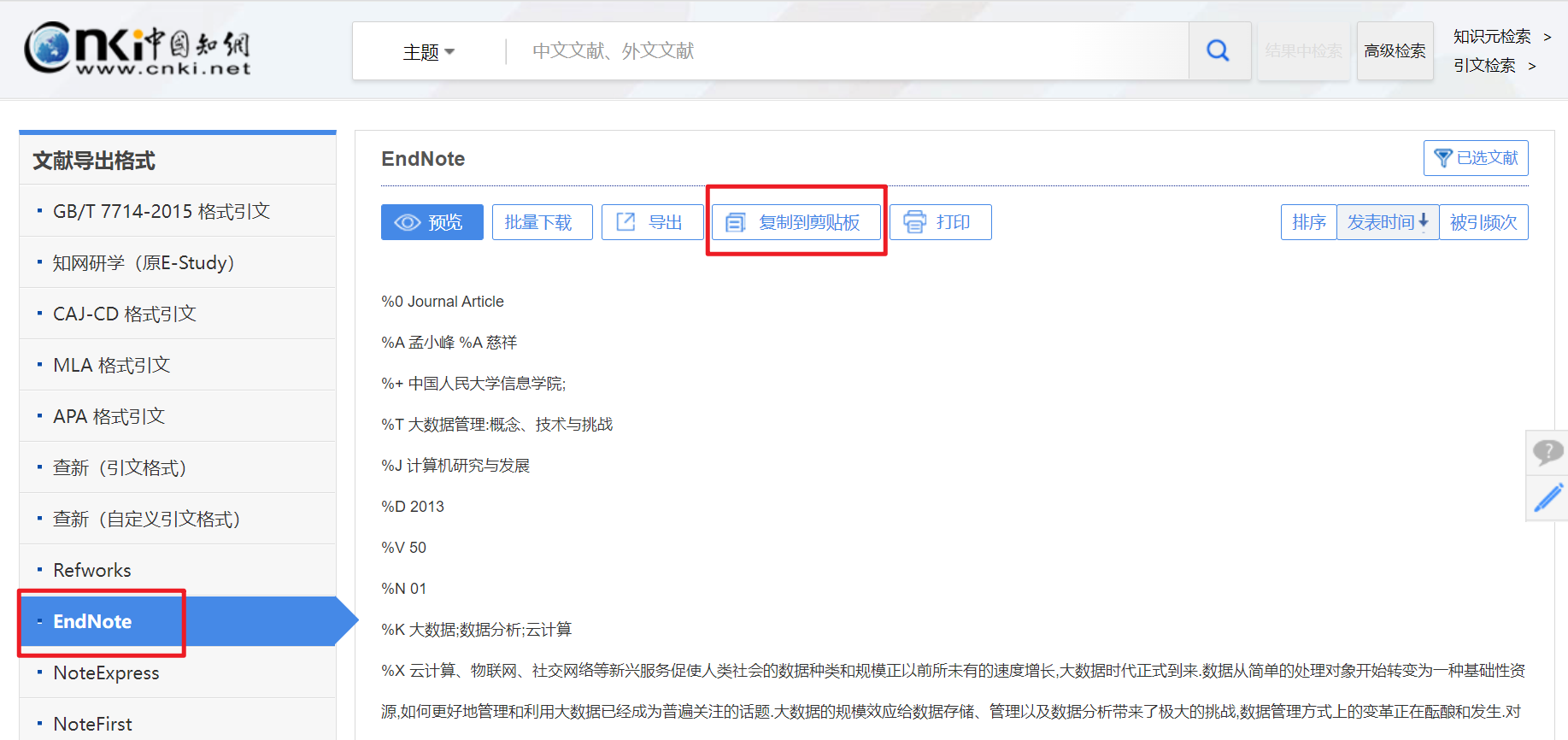Select NoteExpress export format
The image size is (1568, 740).
pyautogui.click(x=178, y=672)
